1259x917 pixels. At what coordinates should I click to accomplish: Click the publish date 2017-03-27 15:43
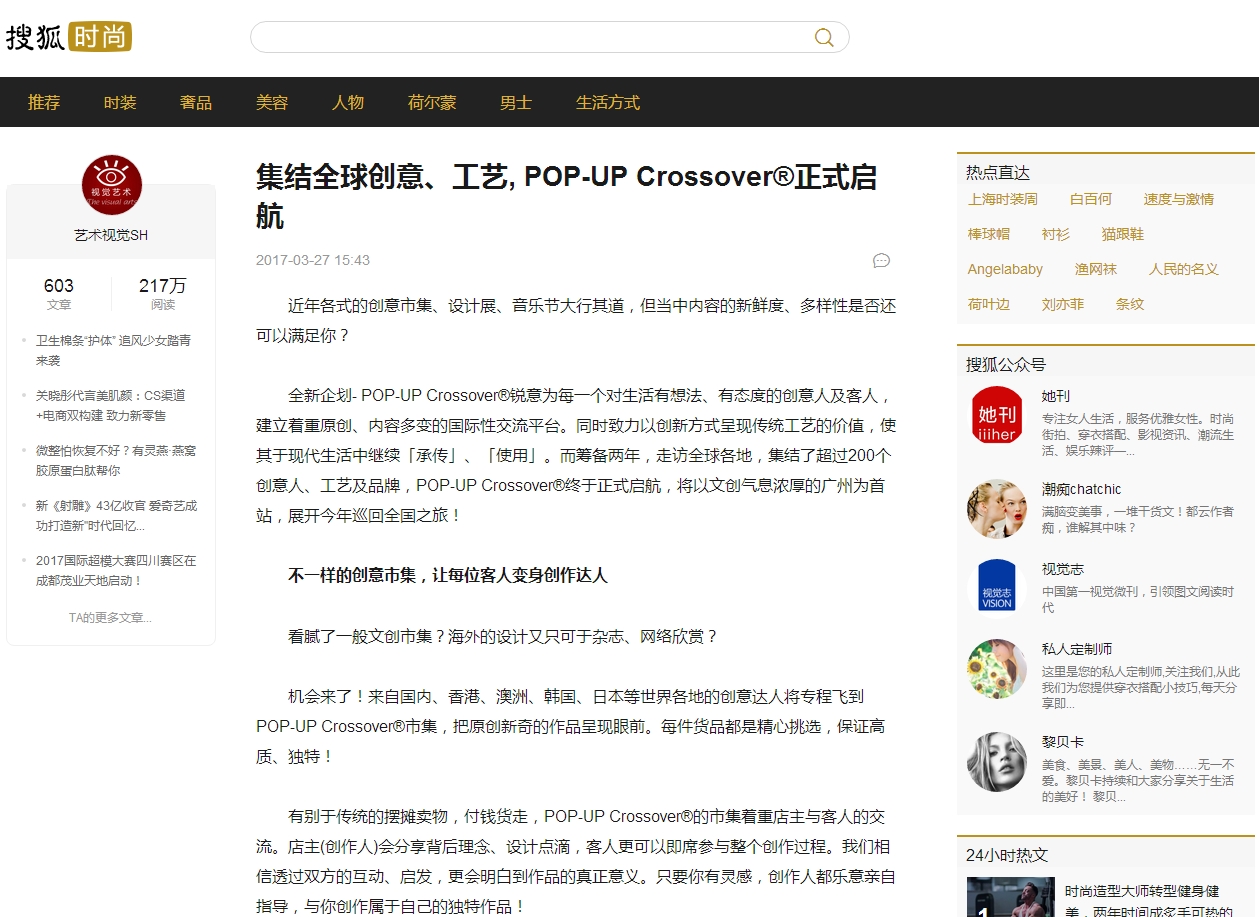pos(313,260)
